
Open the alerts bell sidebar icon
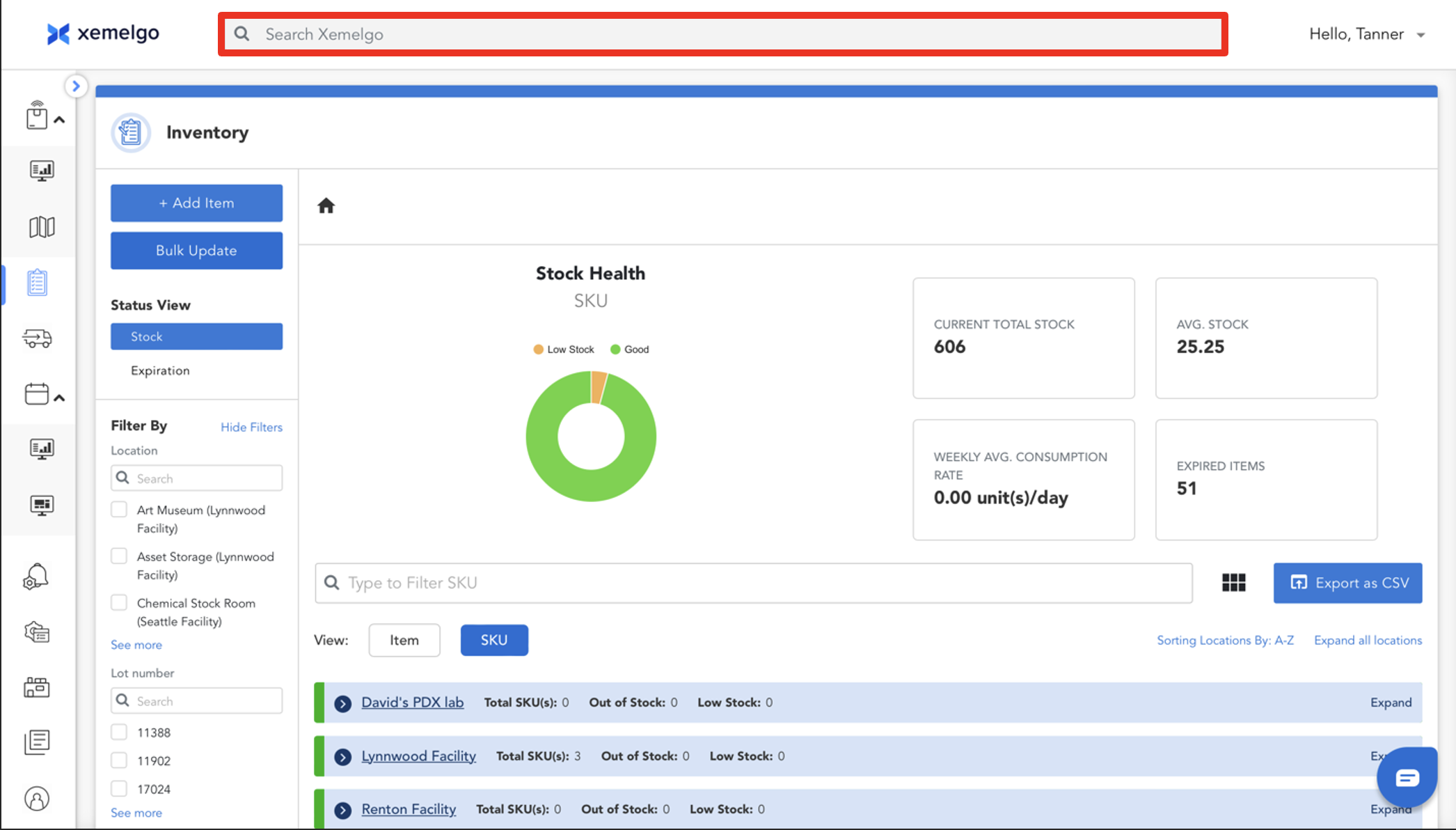tap(36, 577)
